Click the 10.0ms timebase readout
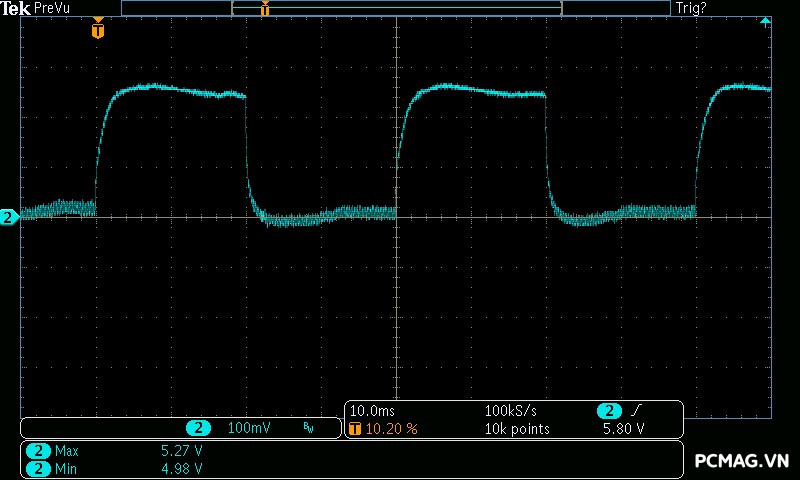The width and height of the screenshot is (800, 480). (x=369, y=411)
